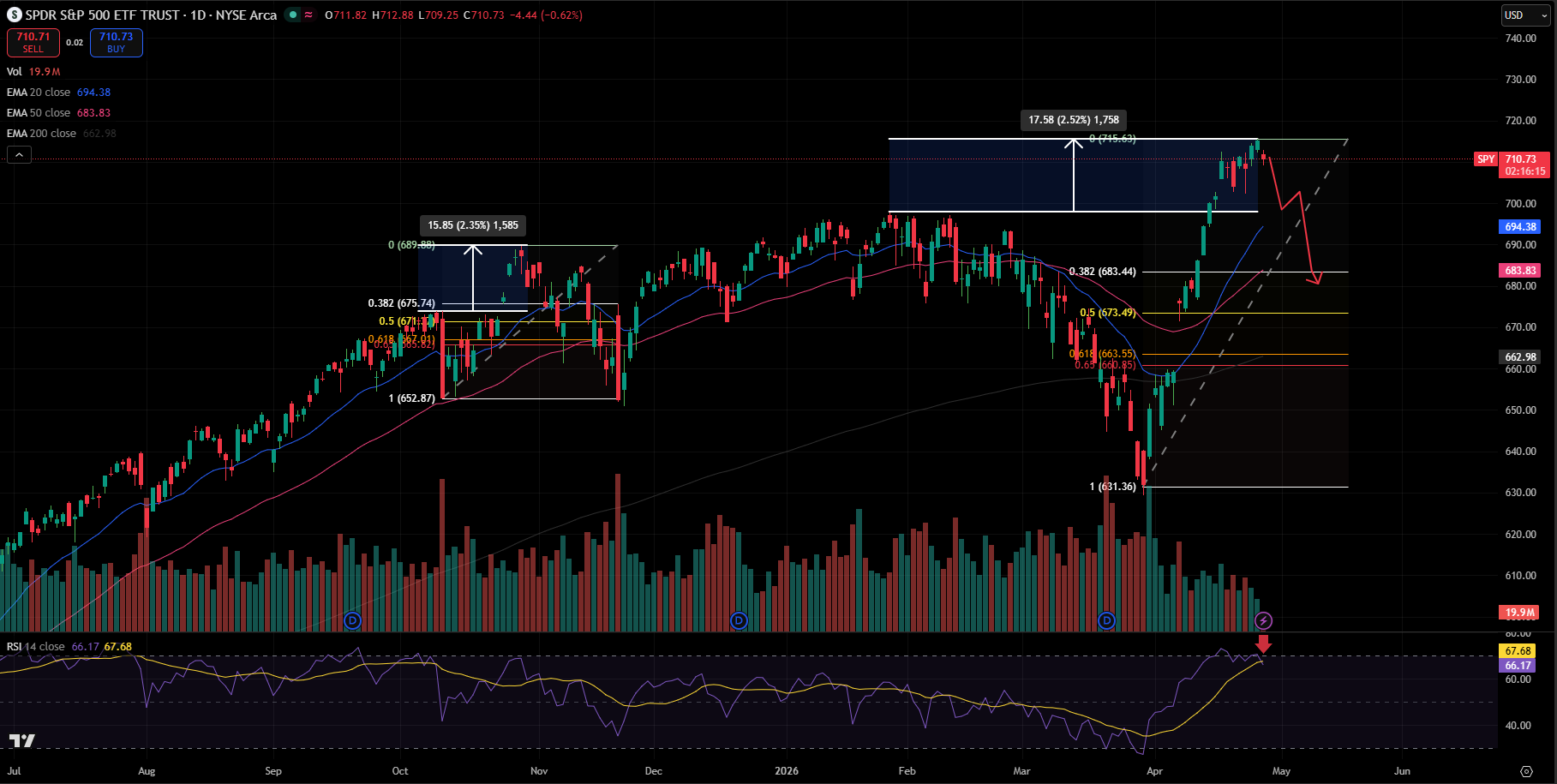Open the SPDR S&P 500 ETF TRUST symbol title

coord(151,15)
